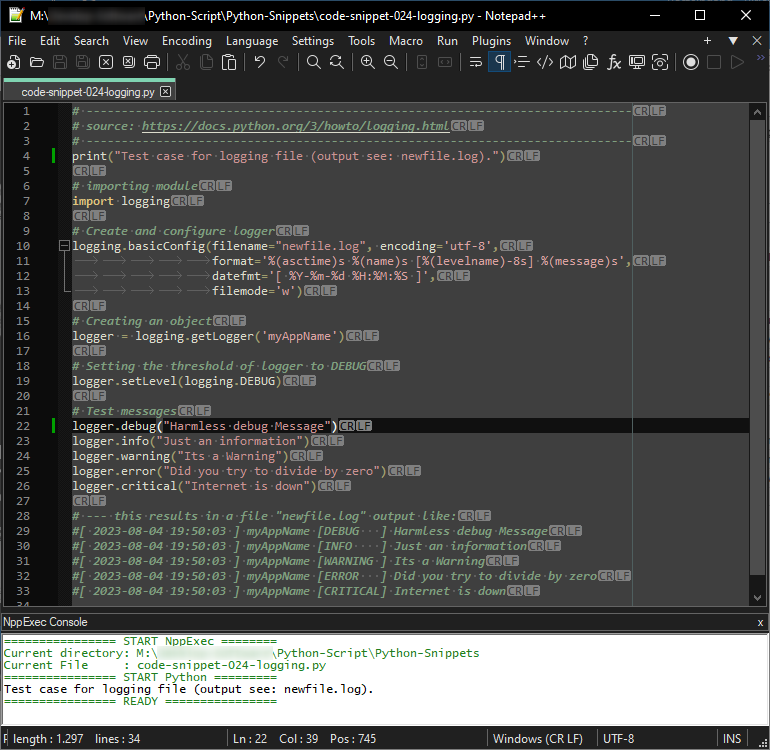
Task: Click the New file toolbar icon
Action: coord(13,62)
